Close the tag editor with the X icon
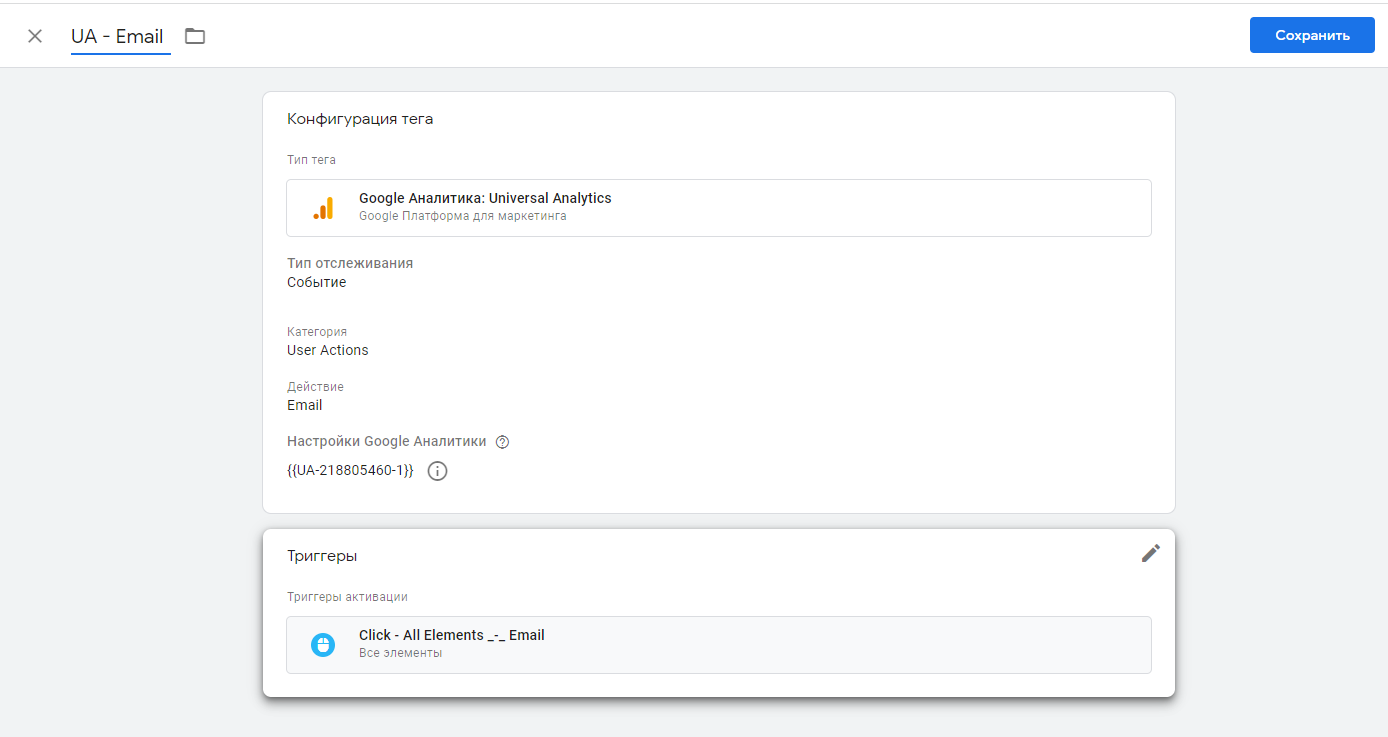Image resolution: width=1388 pixels, height=737 pixels. [35, 36]
